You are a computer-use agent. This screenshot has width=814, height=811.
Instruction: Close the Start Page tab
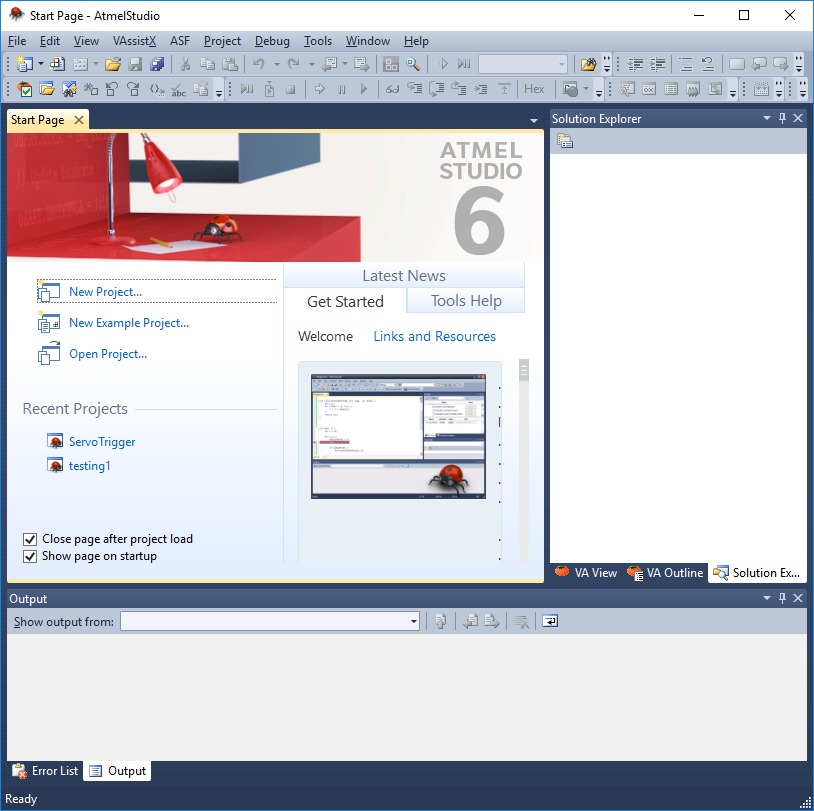[79, 120]
